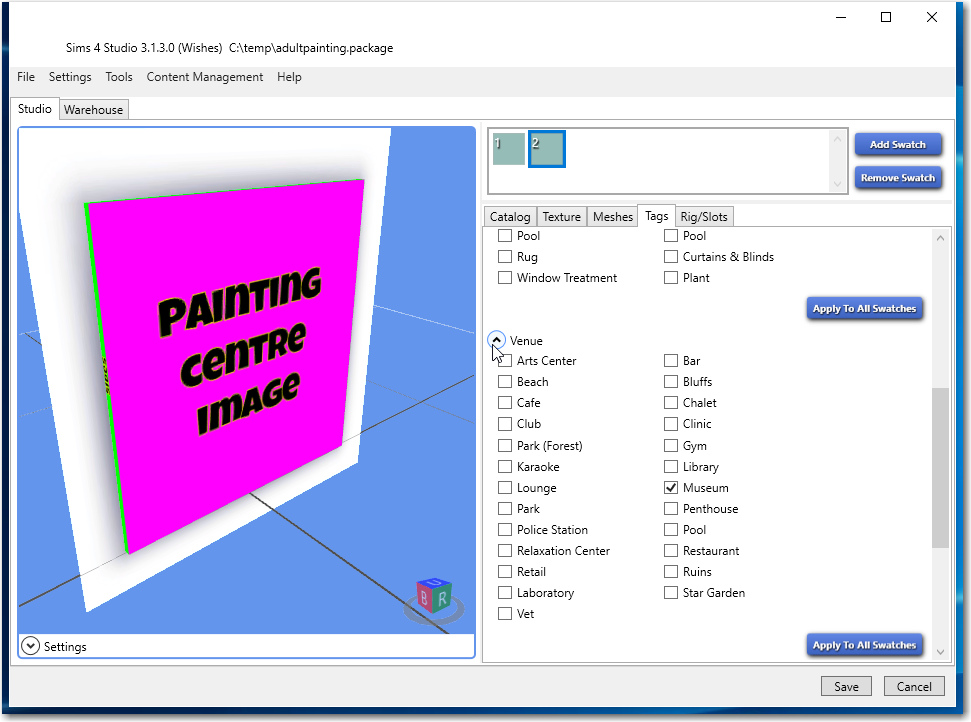Open the Content Management menu
The height and width of the screenshot is (722, 971).
(x=205, y=77)
